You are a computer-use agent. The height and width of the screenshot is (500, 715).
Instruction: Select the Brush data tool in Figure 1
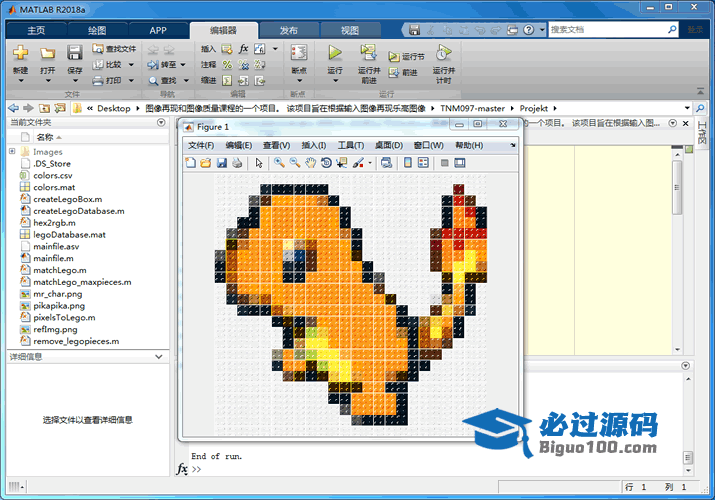tap(358, 163)
